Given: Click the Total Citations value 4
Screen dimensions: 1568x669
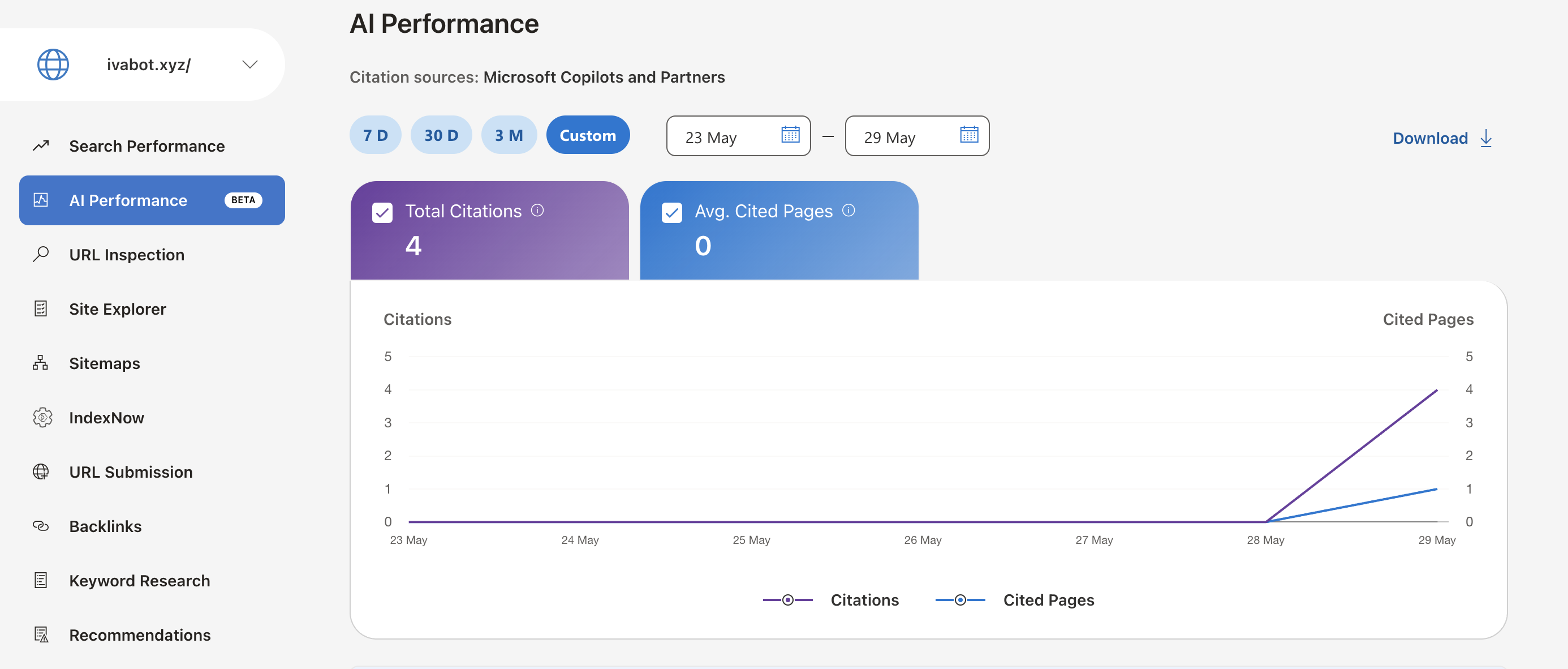Looking at the screenshot, I should [x=413, y=246].
